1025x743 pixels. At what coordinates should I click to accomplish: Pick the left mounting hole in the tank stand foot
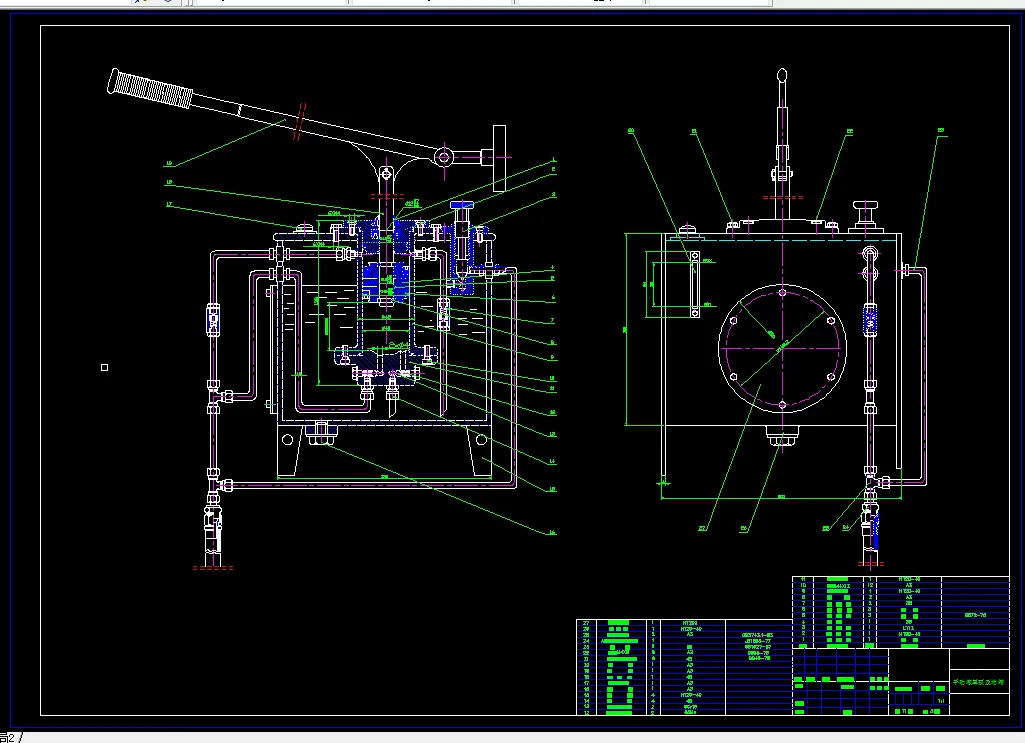tap(288, 440)
